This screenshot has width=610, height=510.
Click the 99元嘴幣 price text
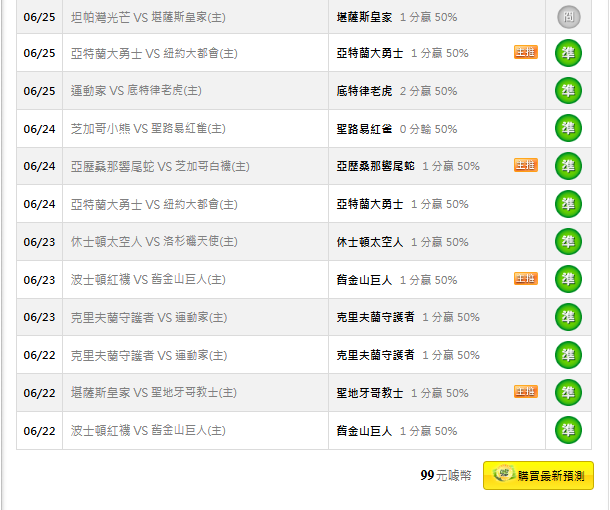click(x=446, y=475)
